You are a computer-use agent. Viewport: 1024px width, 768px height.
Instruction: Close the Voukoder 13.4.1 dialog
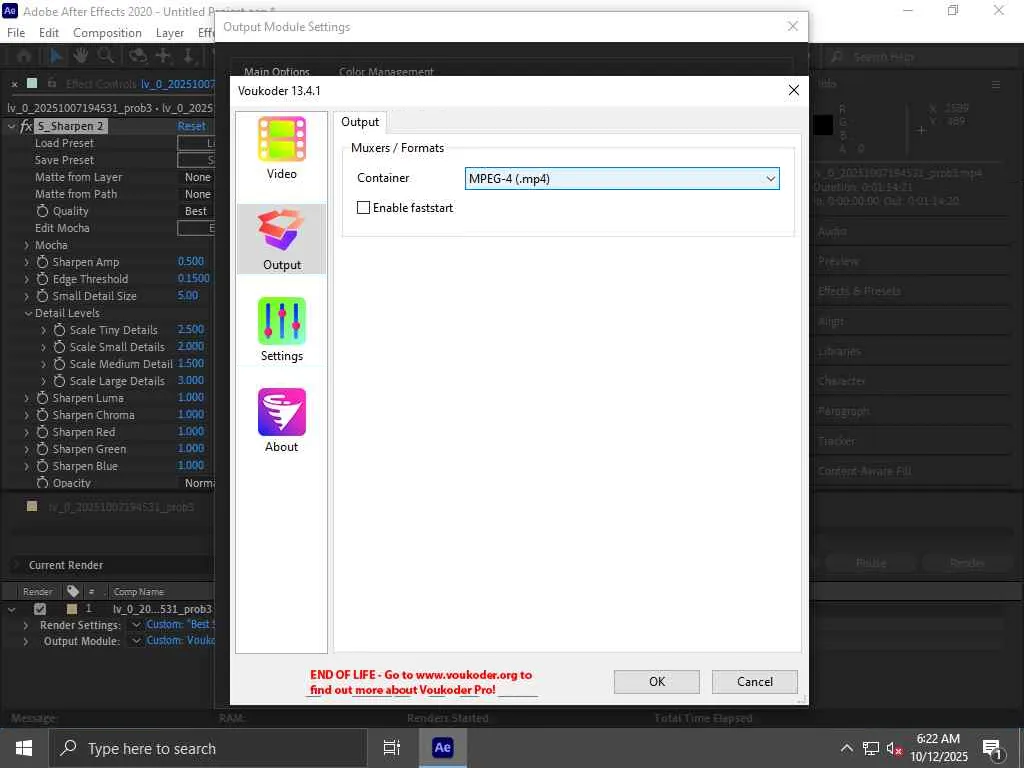coord(793,90)
